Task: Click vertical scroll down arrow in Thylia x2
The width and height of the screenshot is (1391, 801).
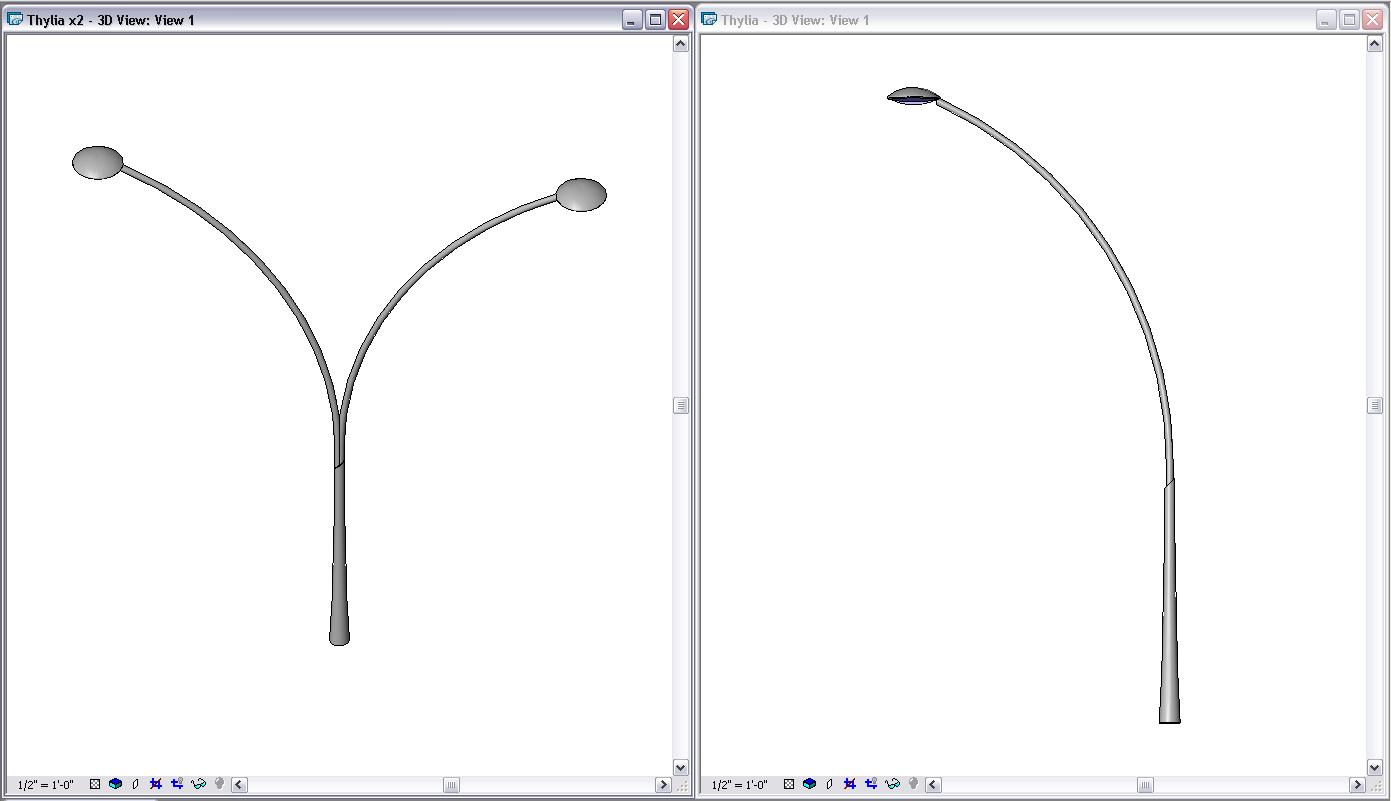Action: tap(681, 767)
